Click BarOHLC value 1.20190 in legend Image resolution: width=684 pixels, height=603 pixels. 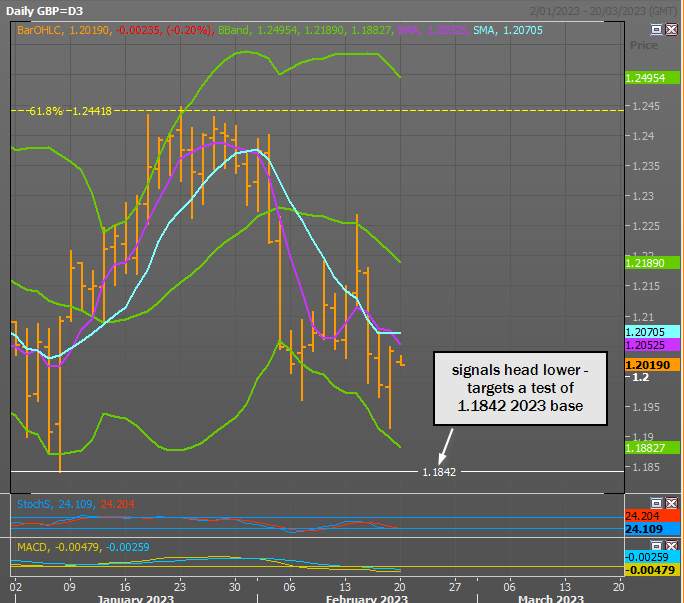[89, 31]
